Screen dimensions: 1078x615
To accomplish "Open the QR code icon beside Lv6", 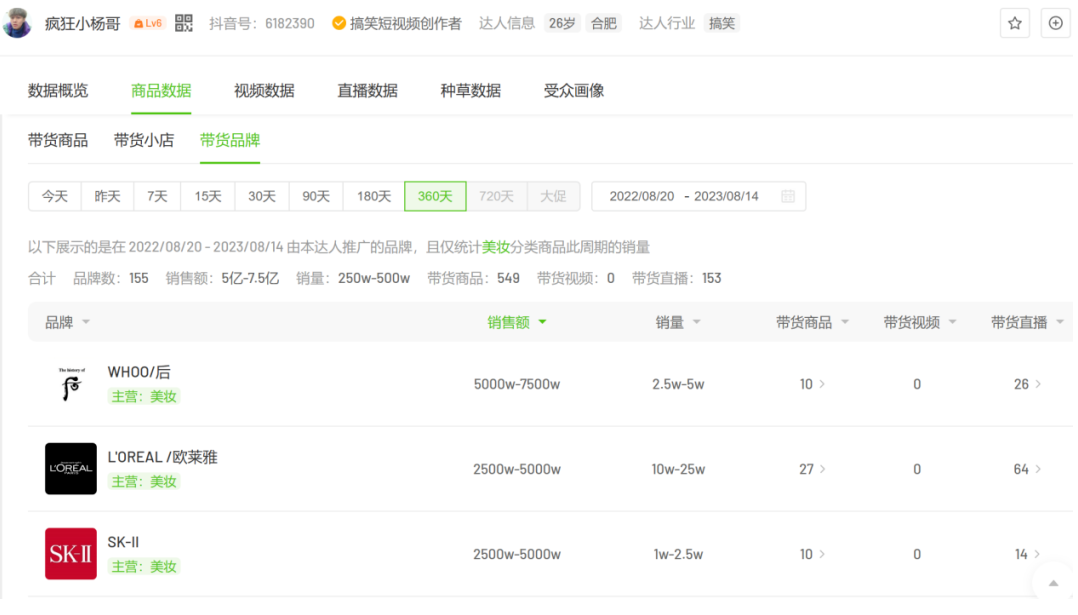I will [x=184, y=23].
